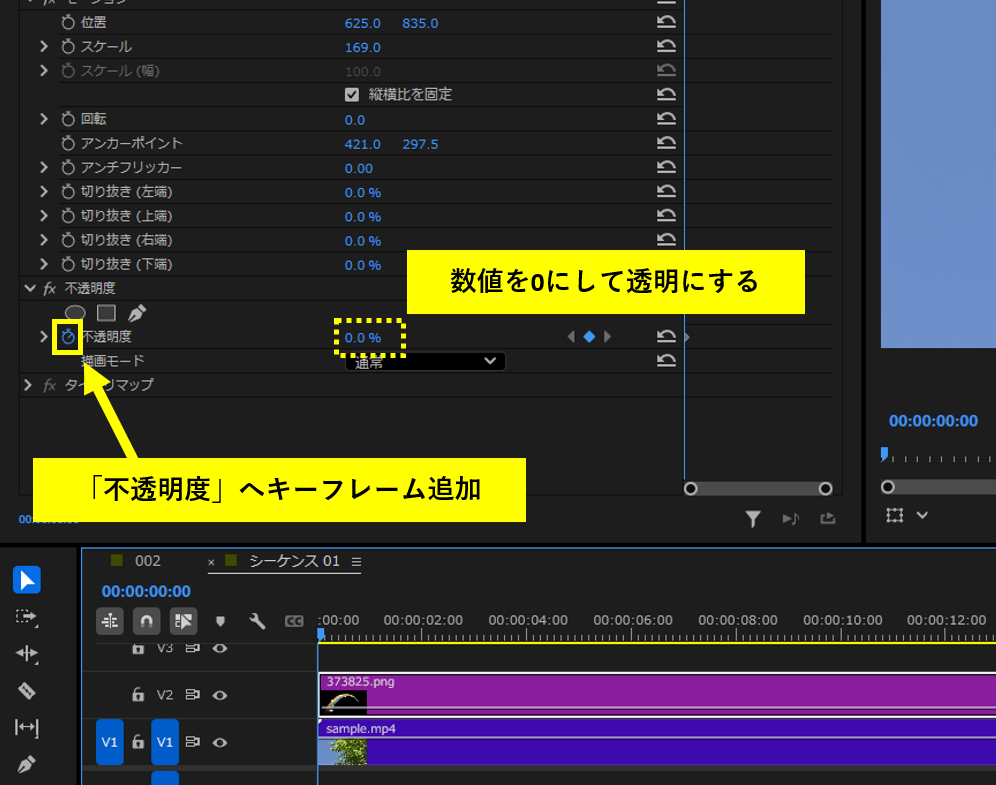The height and width of the screenshot is (785, 996).
Task: Collapse the 不透明度 effect section
Action: [x=29, y=288]
